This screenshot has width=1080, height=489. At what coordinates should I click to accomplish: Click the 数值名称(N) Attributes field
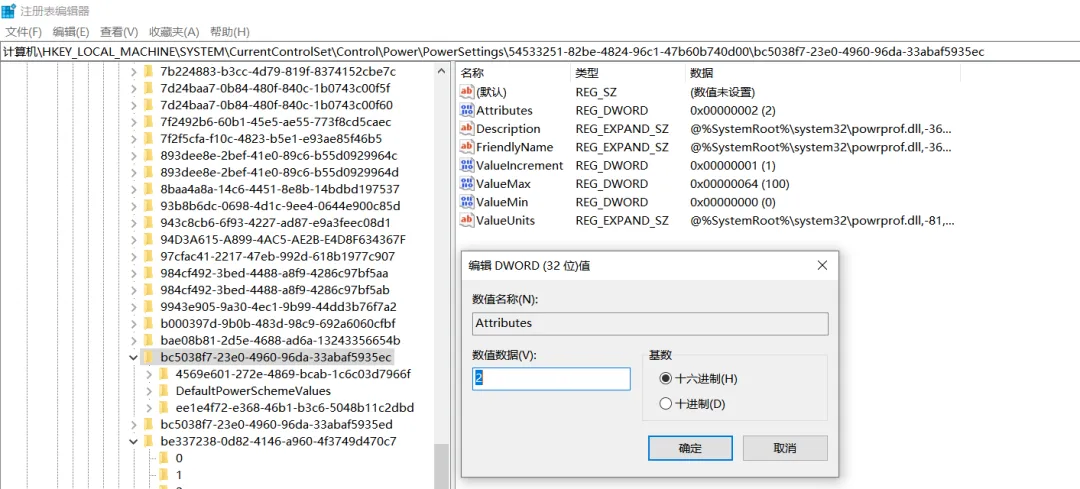(650, 323)
